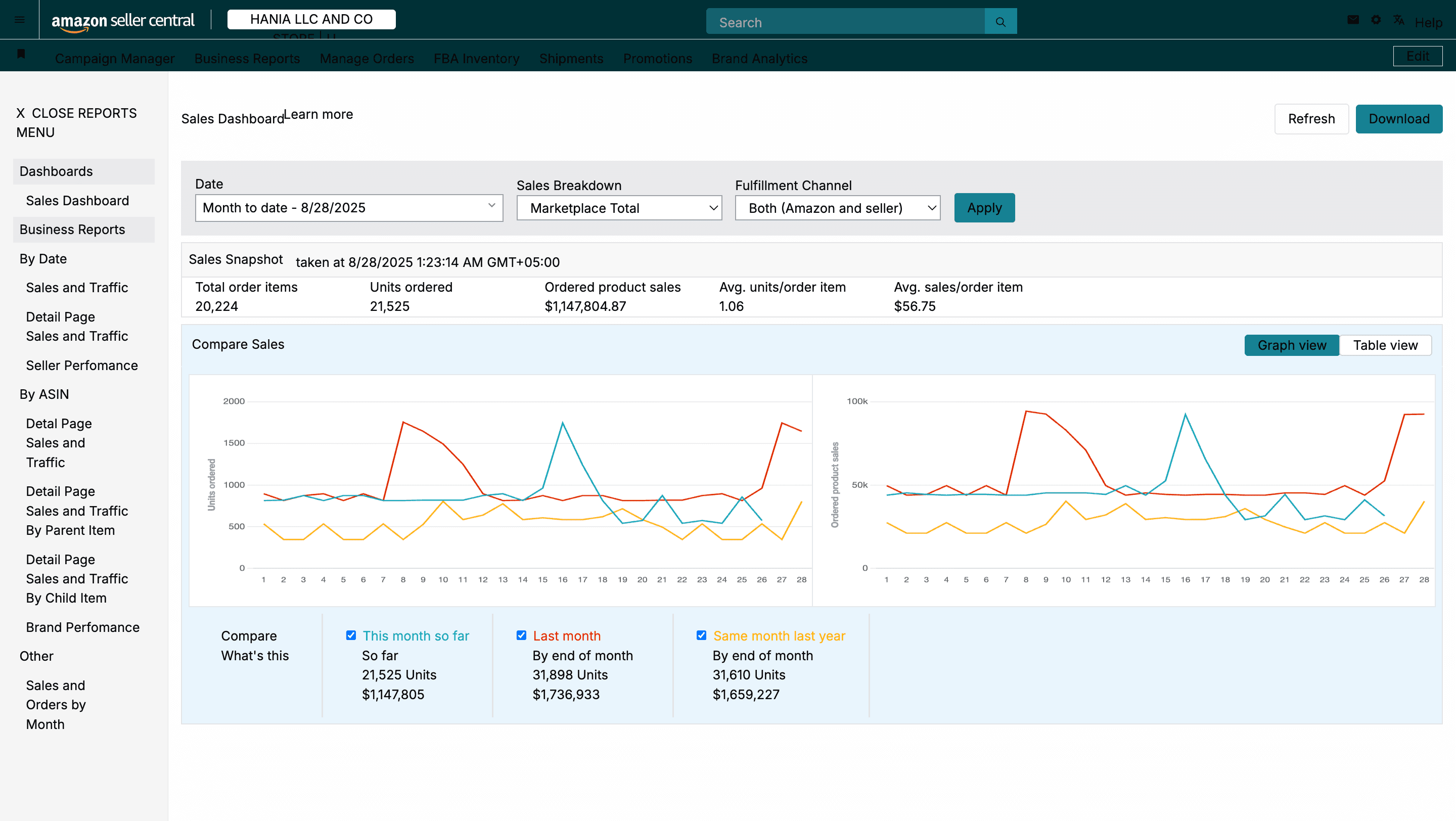Click the Other sidebar heading
Viewport: 1456px width, 821px height.
(36, 656)
